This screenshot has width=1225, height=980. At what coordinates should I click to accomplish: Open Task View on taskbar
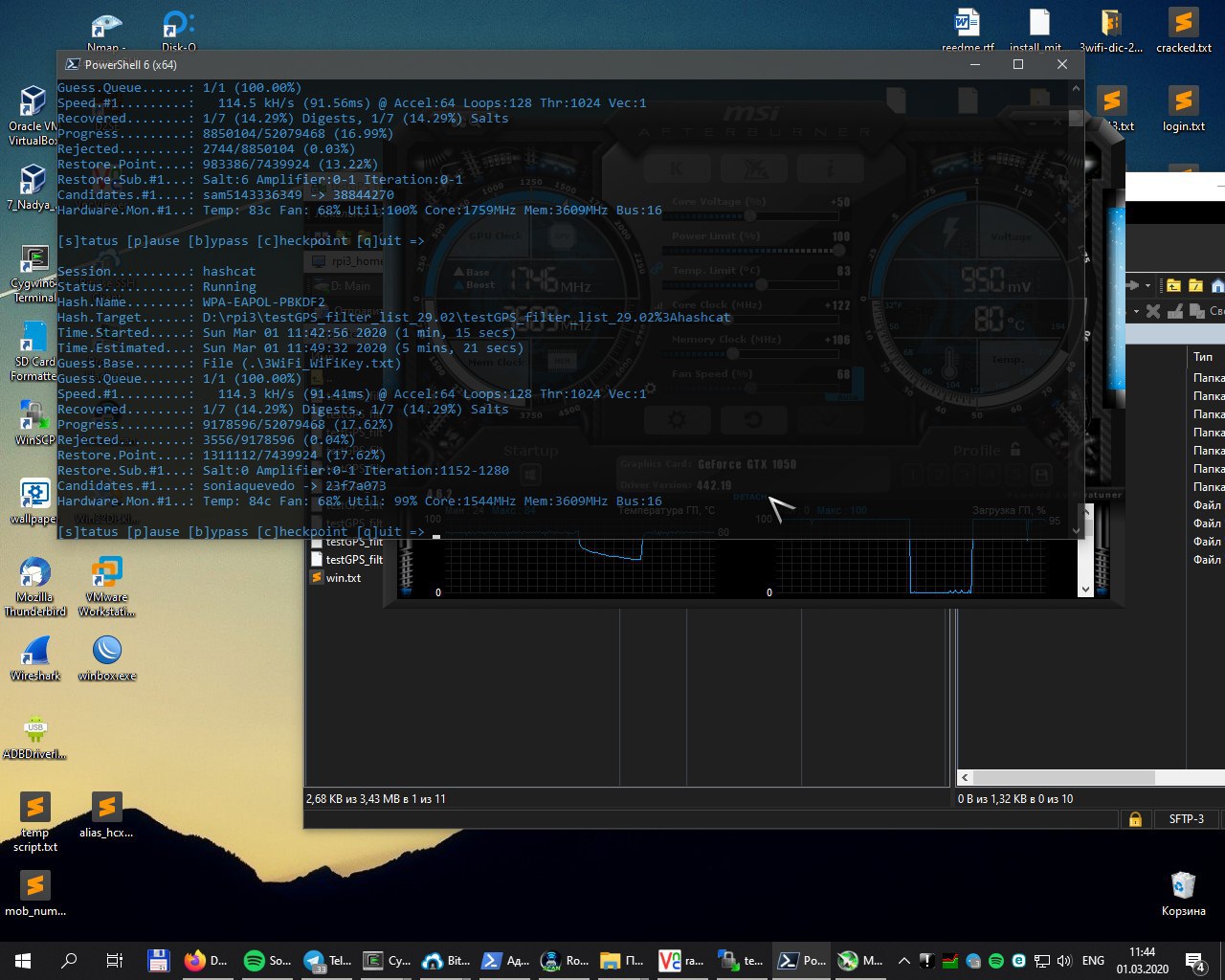[x=114, y=961]
